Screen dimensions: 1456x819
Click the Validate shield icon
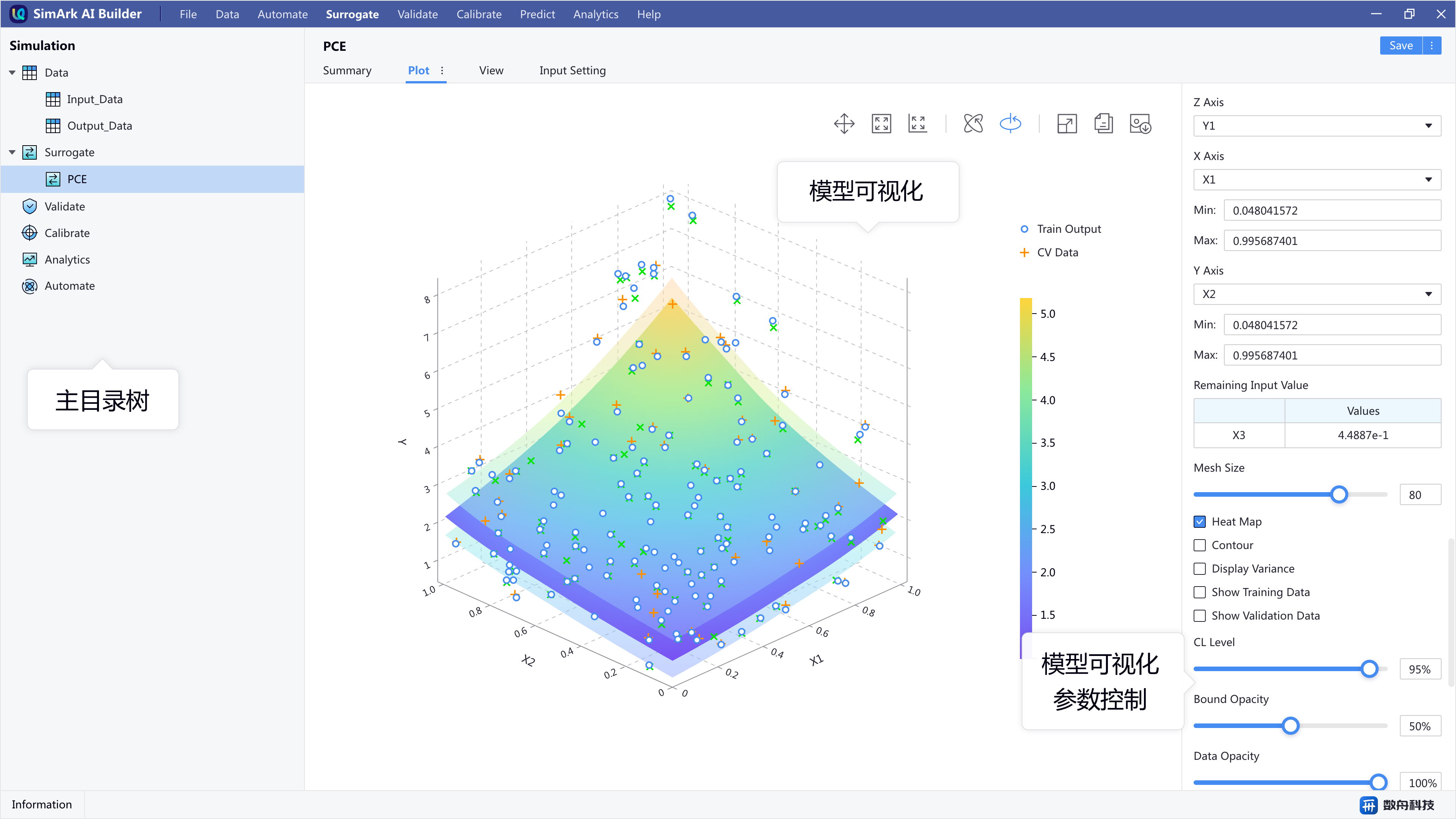30,206
